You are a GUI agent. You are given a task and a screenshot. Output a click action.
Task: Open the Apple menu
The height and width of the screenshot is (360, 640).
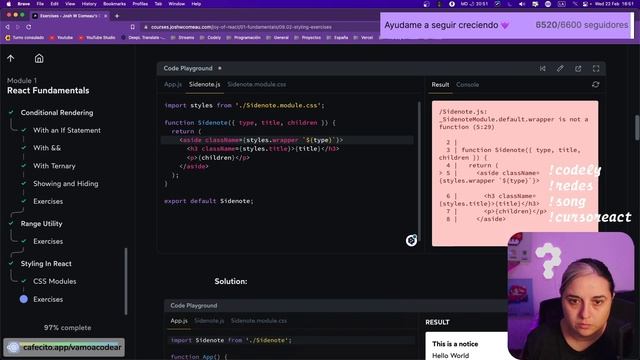[8, 4]
